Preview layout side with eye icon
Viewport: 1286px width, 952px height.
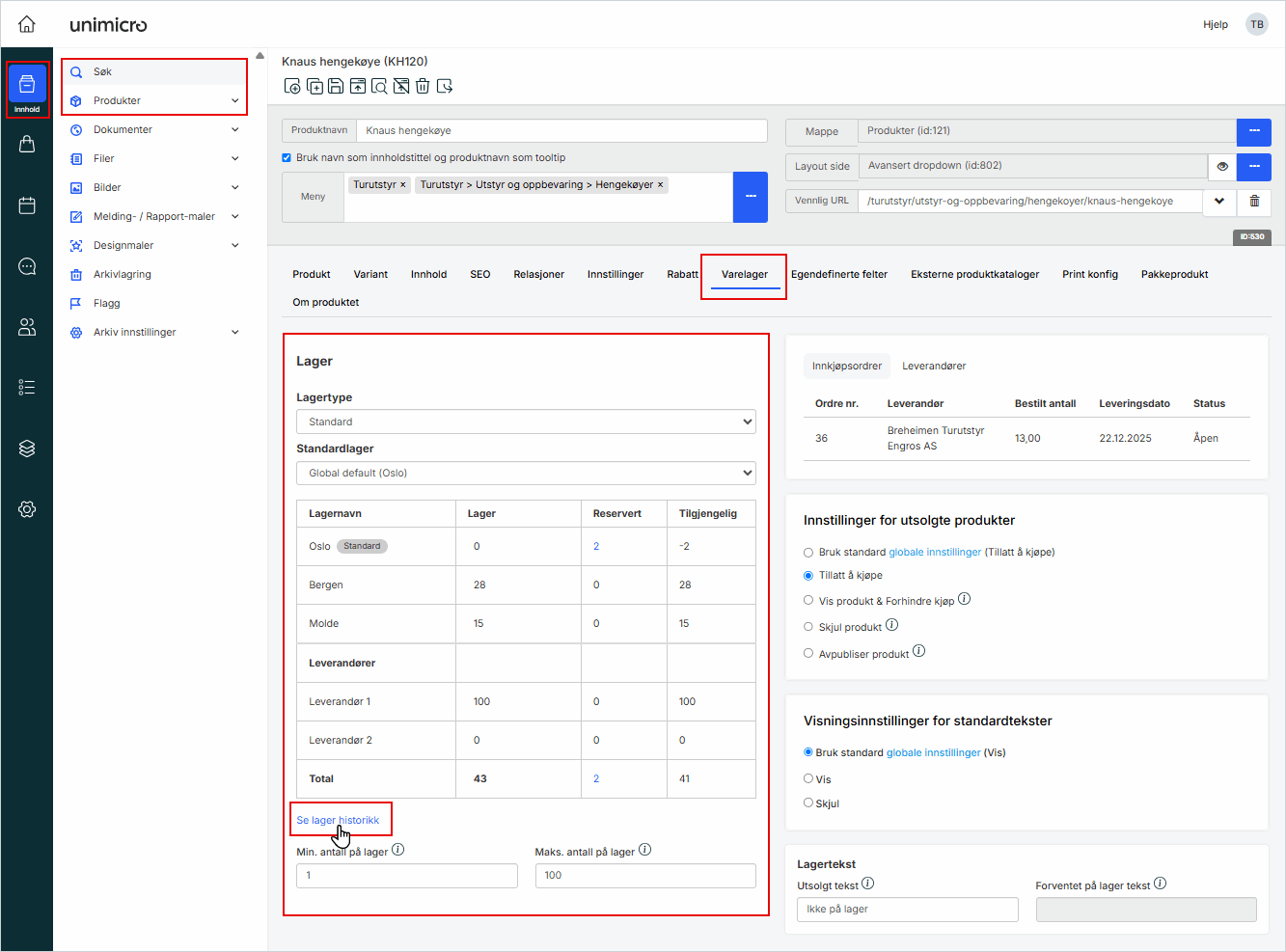tap(1222, 166)
